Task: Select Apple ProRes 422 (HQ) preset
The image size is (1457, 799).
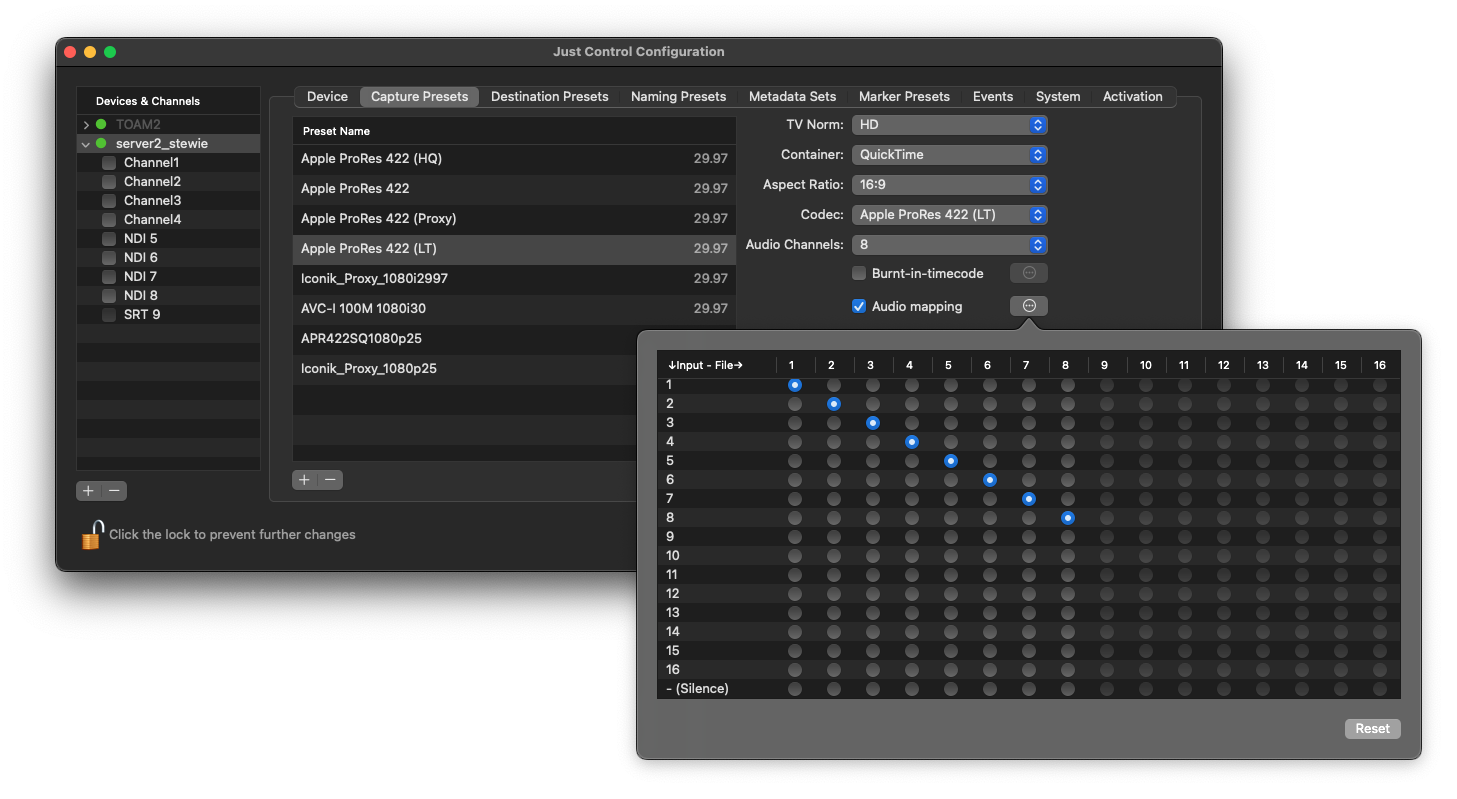Action: pos(514,159)
